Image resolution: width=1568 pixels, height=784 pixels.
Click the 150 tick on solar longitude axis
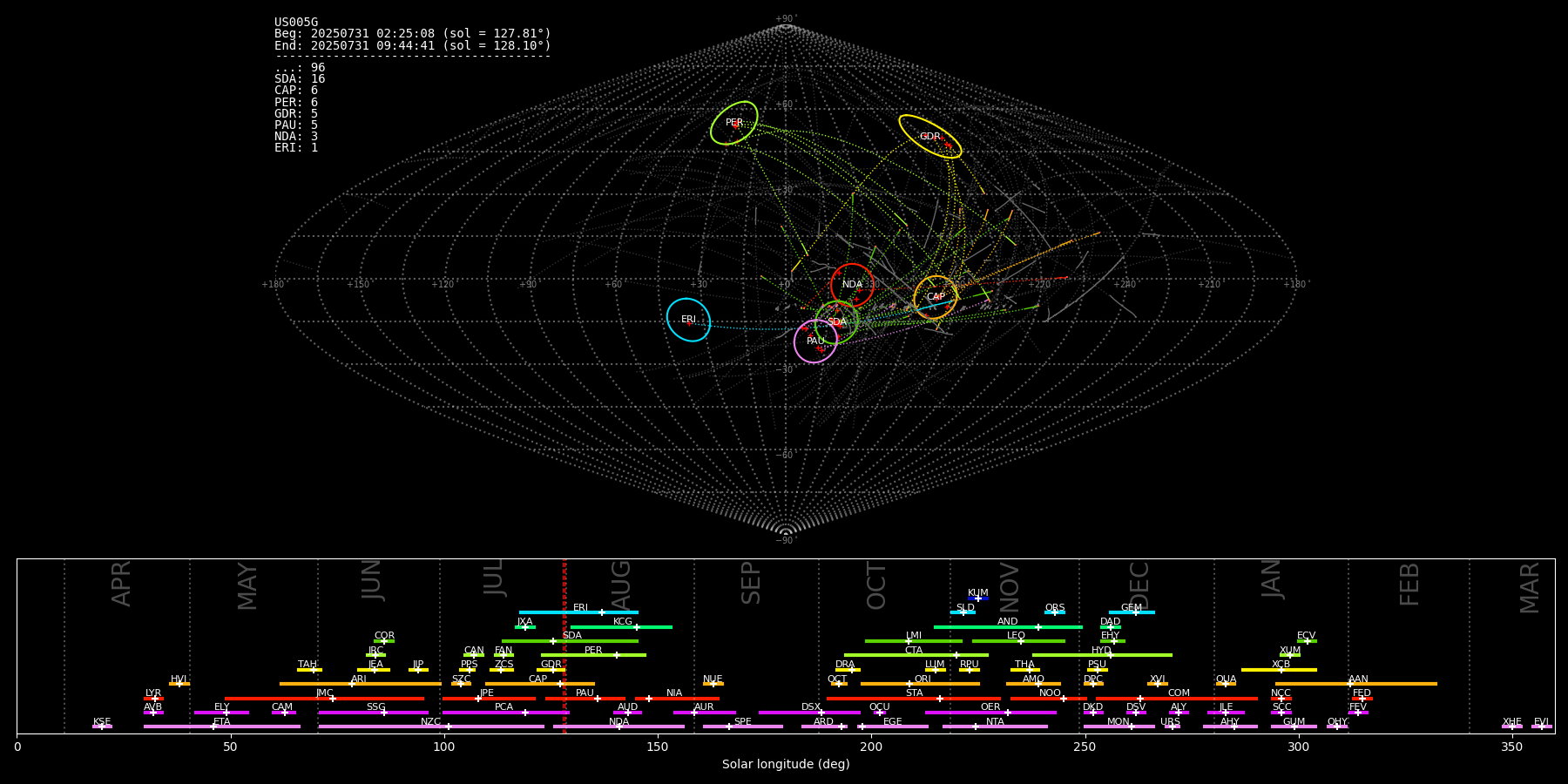click(x=658, y=747)
